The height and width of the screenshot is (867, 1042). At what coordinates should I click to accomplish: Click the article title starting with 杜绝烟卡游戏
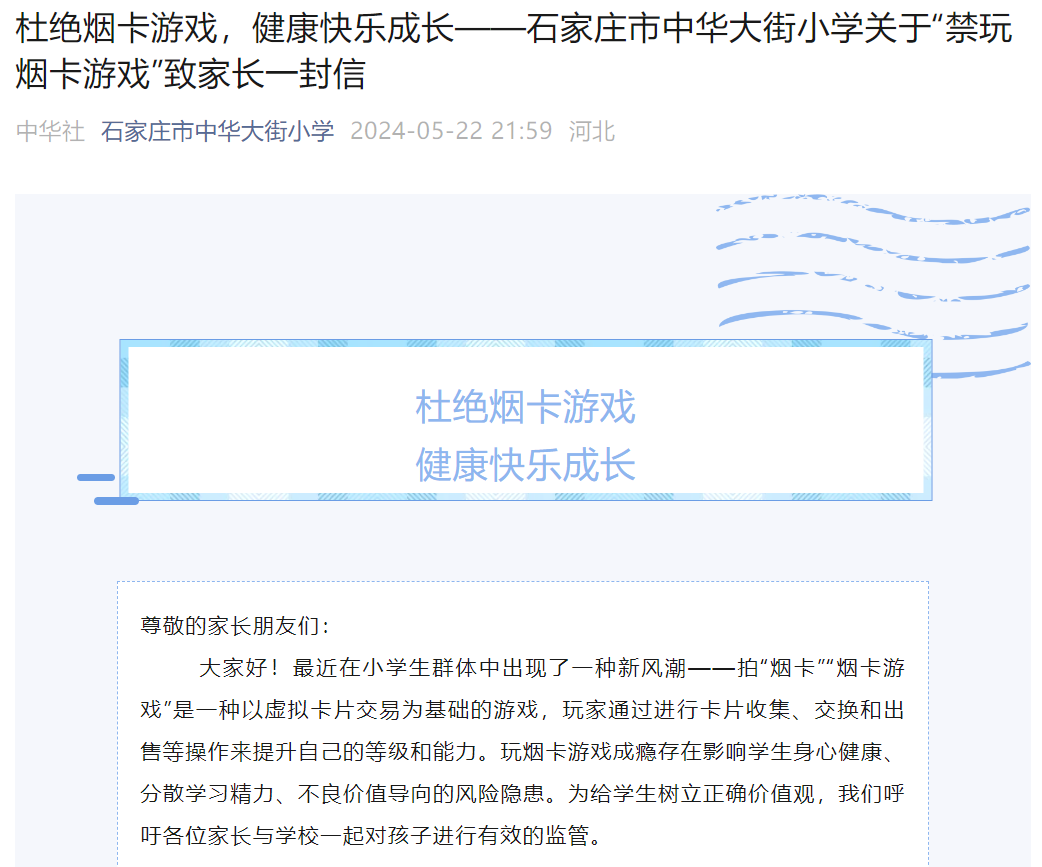[513, 50]
